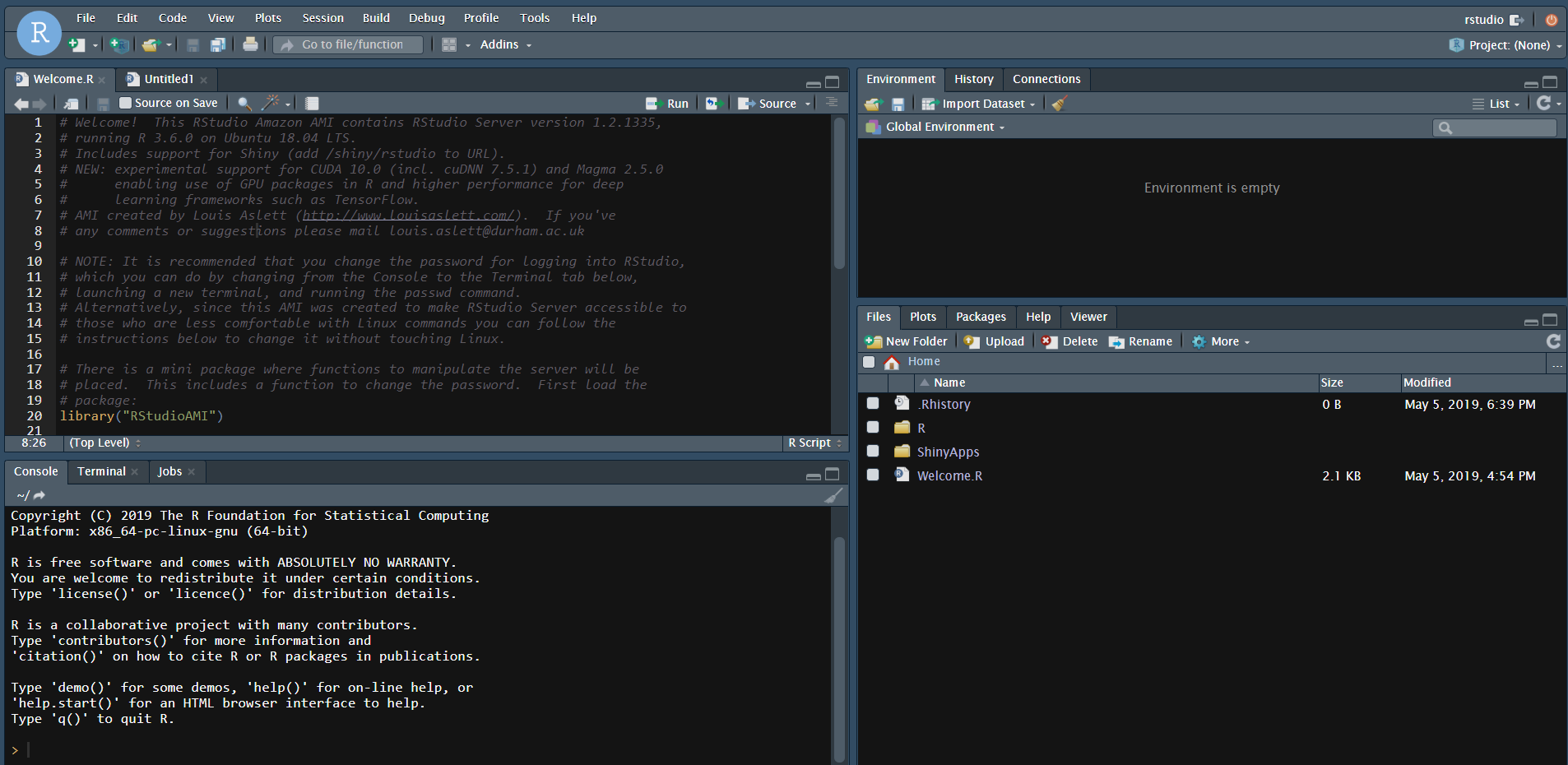
Task: Click the code tools magic wand icon
Action: [x=270, y=103]
